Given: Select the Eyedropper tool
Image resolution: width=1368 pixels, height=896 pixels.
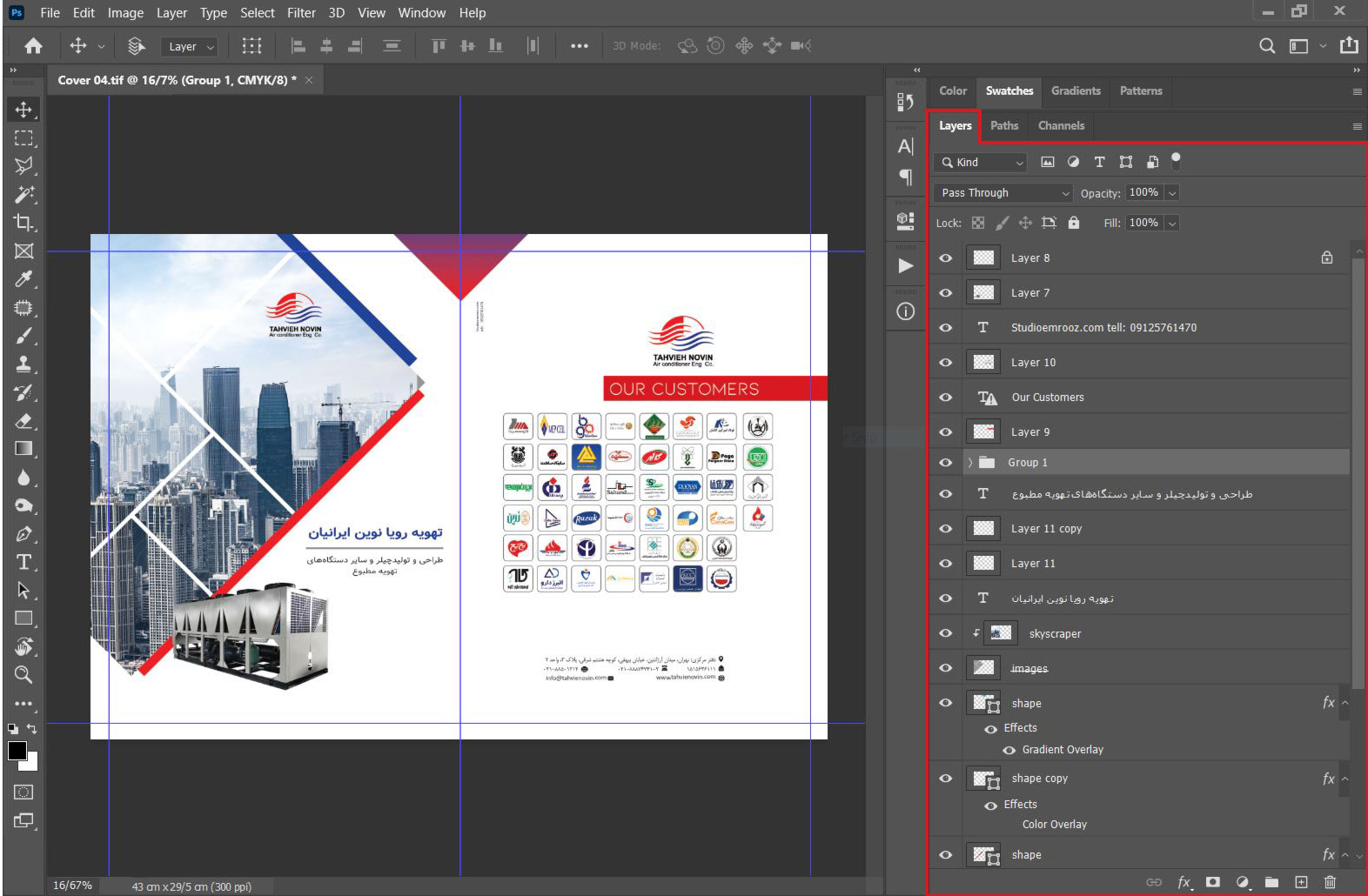Looking at the screenshot, I should (23, 279).
